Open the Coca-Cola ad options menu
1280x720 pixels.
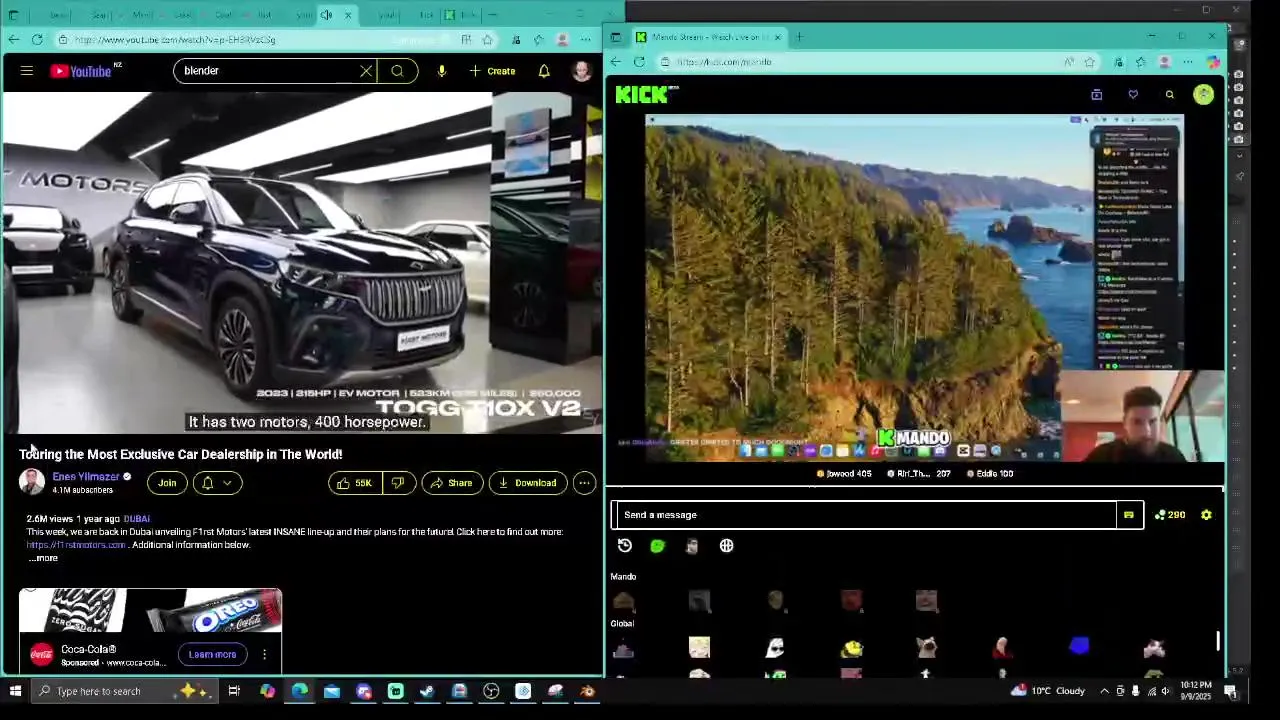coord(264,655)
